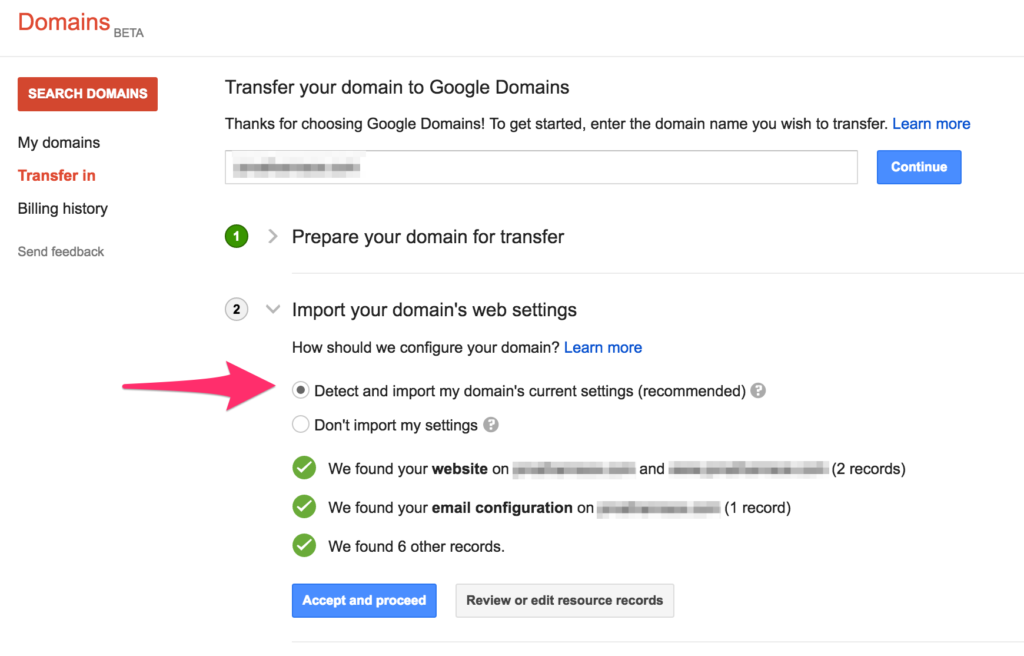The image size is (1024, 656).
Task: Click 'We found 6 other records.' text
Action: 416,546
